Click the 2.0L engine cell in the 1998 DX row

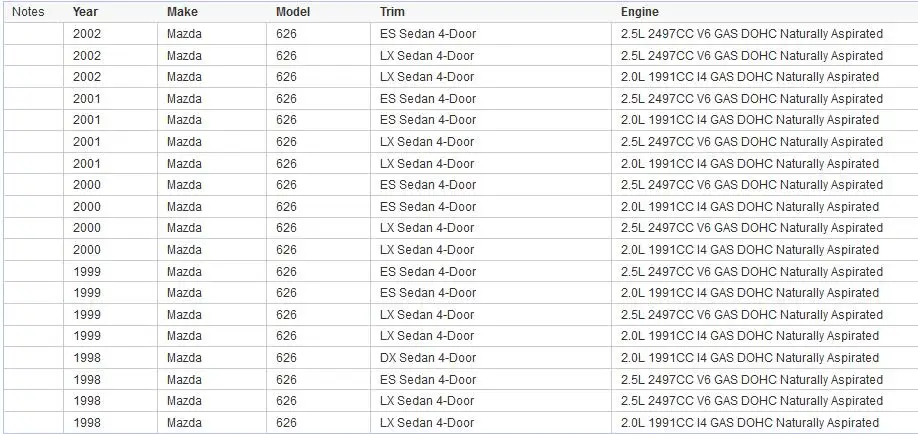pyautogui.click(x=764, y=358)
